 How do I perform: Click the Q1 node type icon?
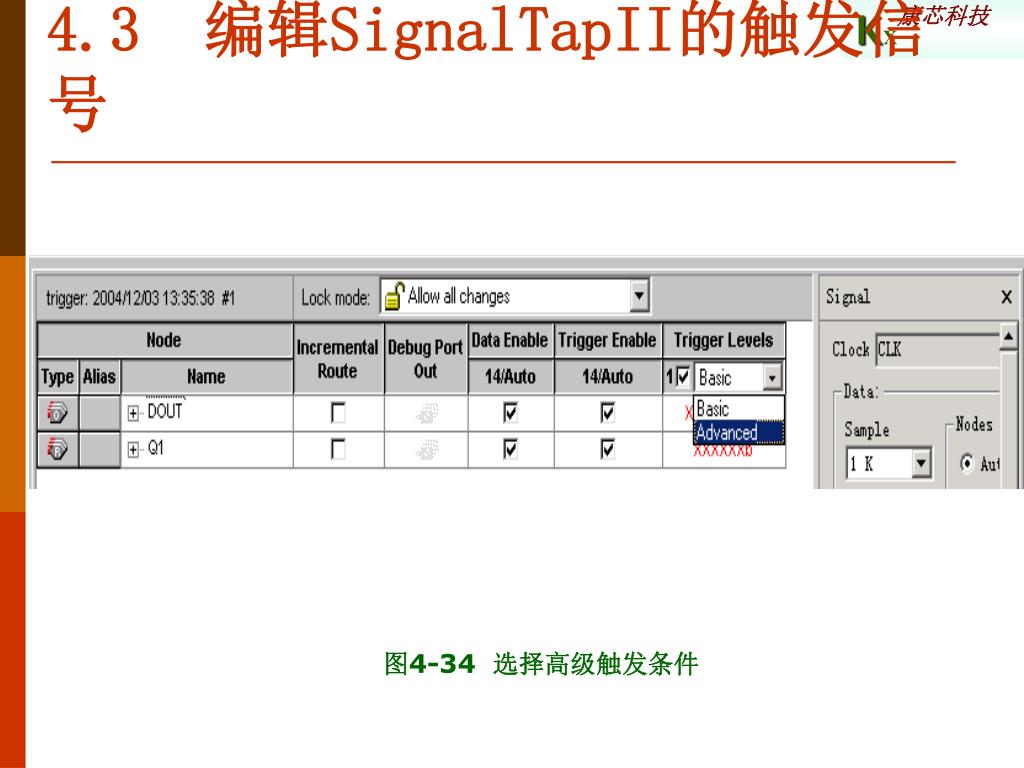57,449
